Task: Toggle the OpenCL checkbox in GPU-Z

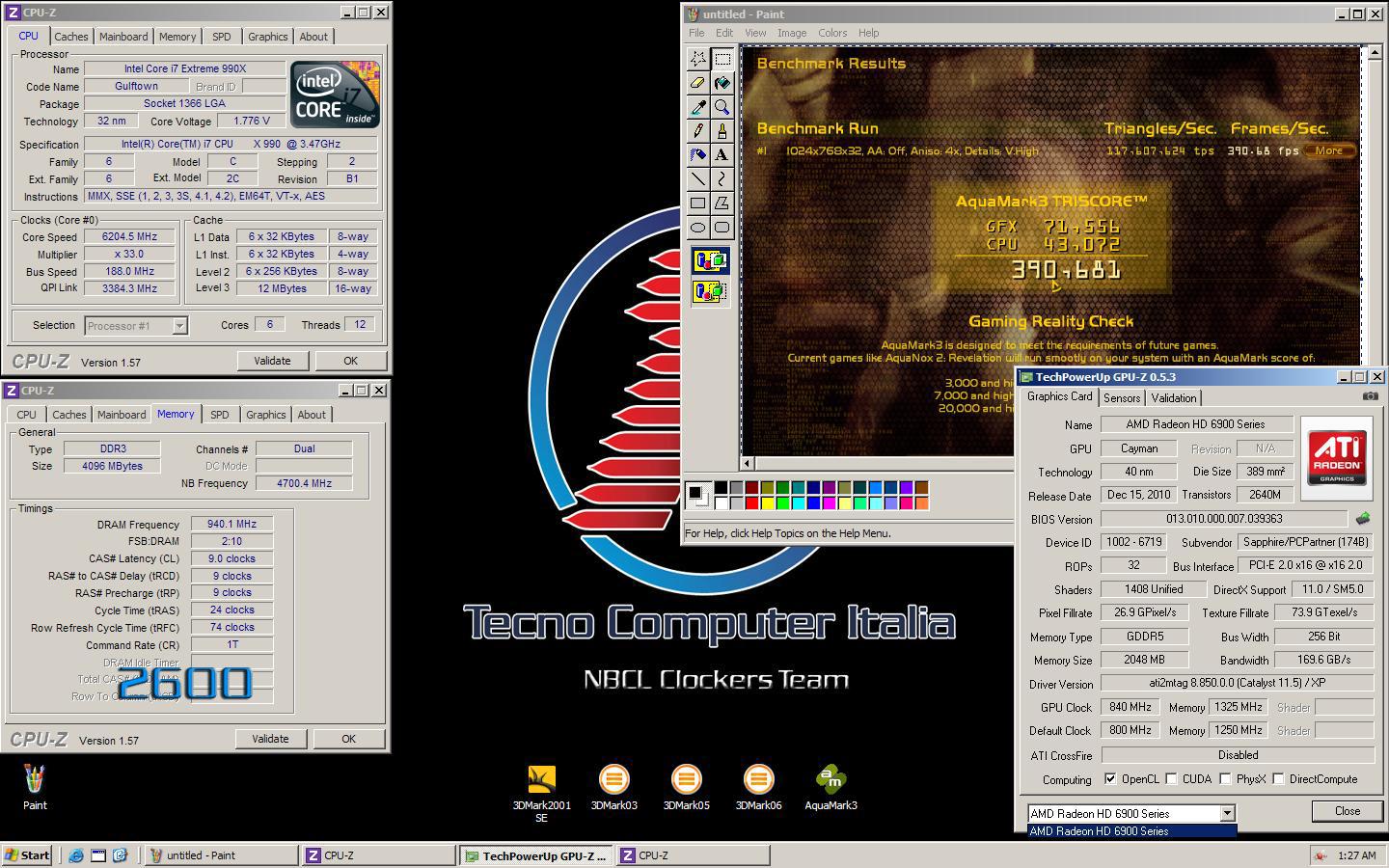Action: pos(1110,779)
